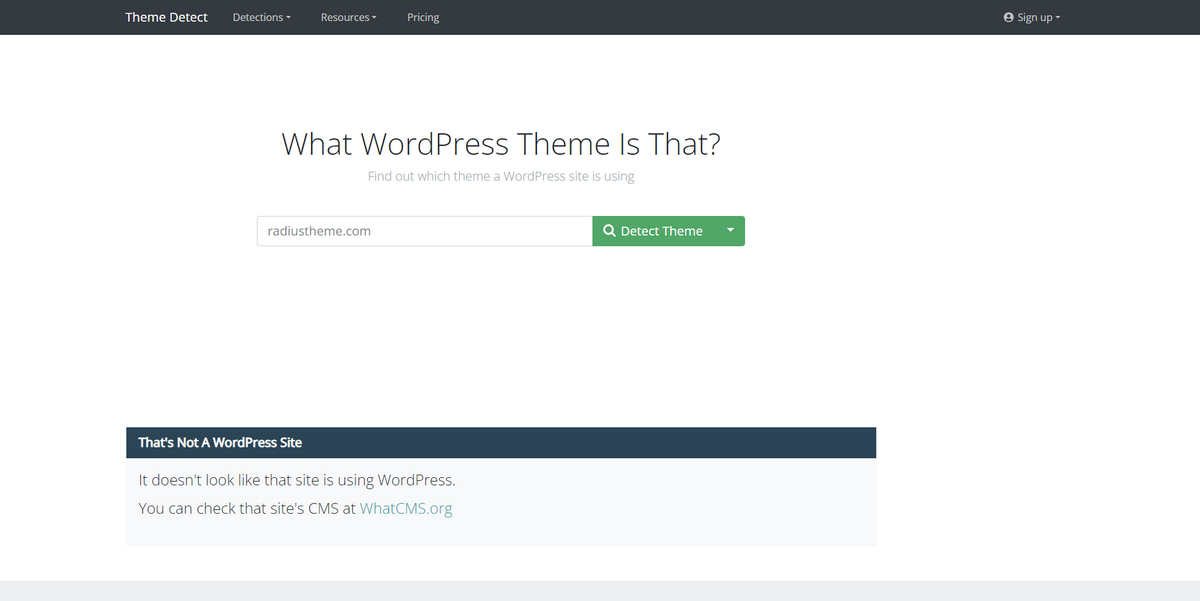This screenshot has height=601, width=1200.
Task: Click the 'That's Not A WordPress Site' header
Action: point(501,442)
